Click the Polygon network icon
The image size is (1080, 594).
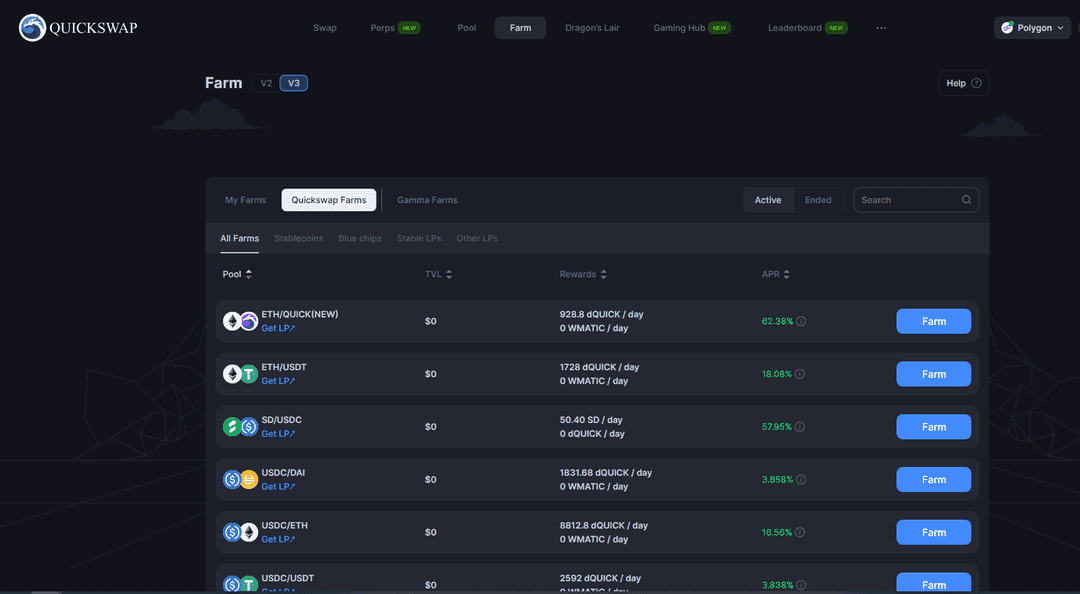point(1009,28)
